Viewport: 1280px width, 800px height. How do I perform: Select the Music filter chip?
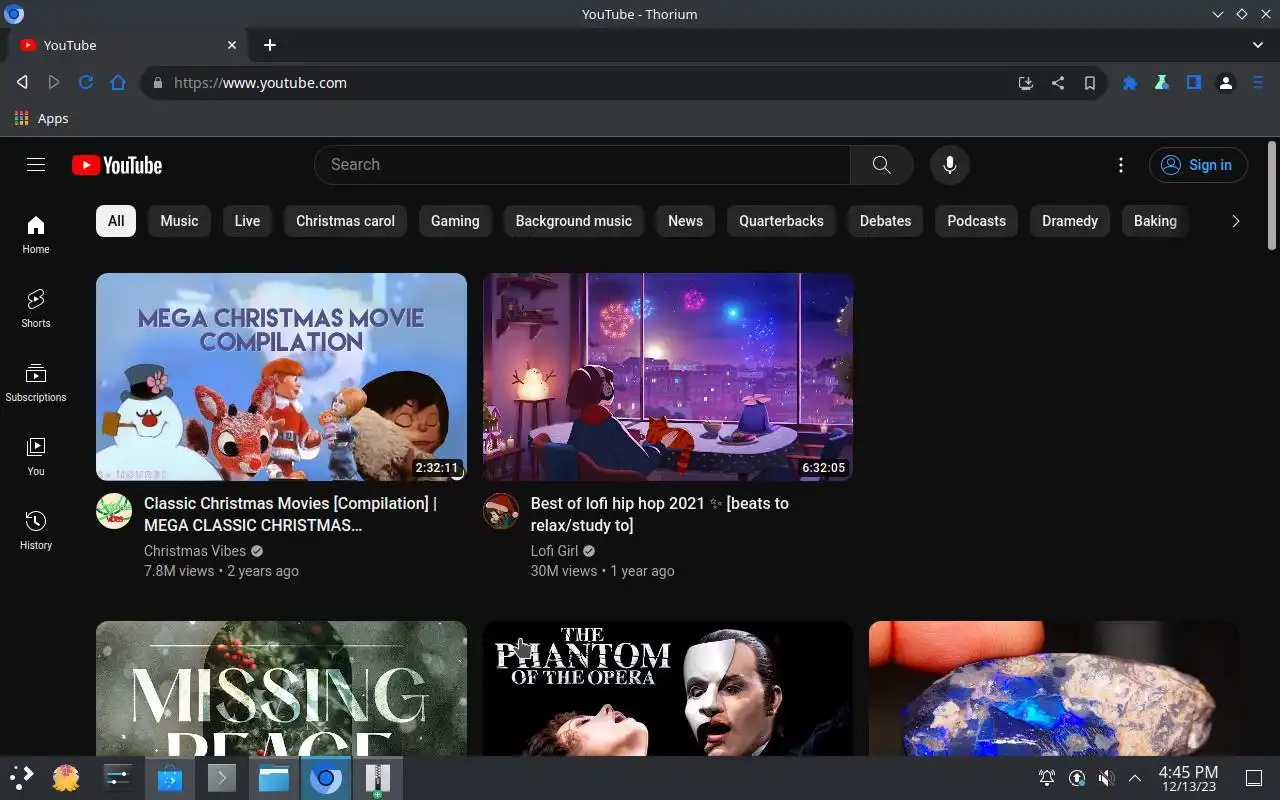click(179, 221)
